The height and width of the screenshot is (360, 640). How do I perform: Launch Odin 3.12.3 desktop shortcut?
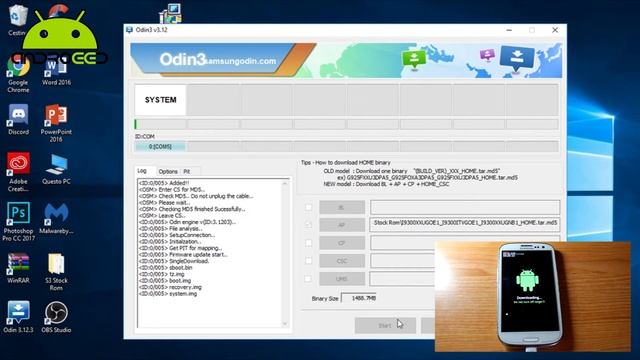18,317
